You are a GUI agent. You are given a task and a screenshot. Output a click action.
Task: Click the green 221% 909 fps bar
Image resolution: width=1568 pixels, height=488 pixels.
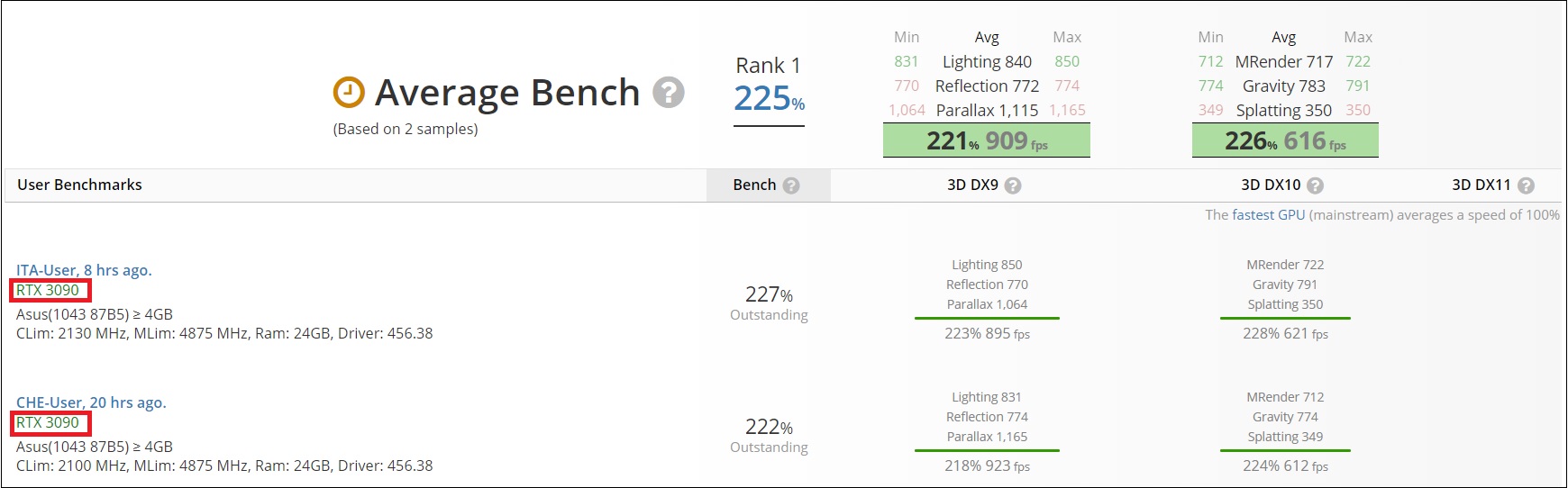coord(987,140)
